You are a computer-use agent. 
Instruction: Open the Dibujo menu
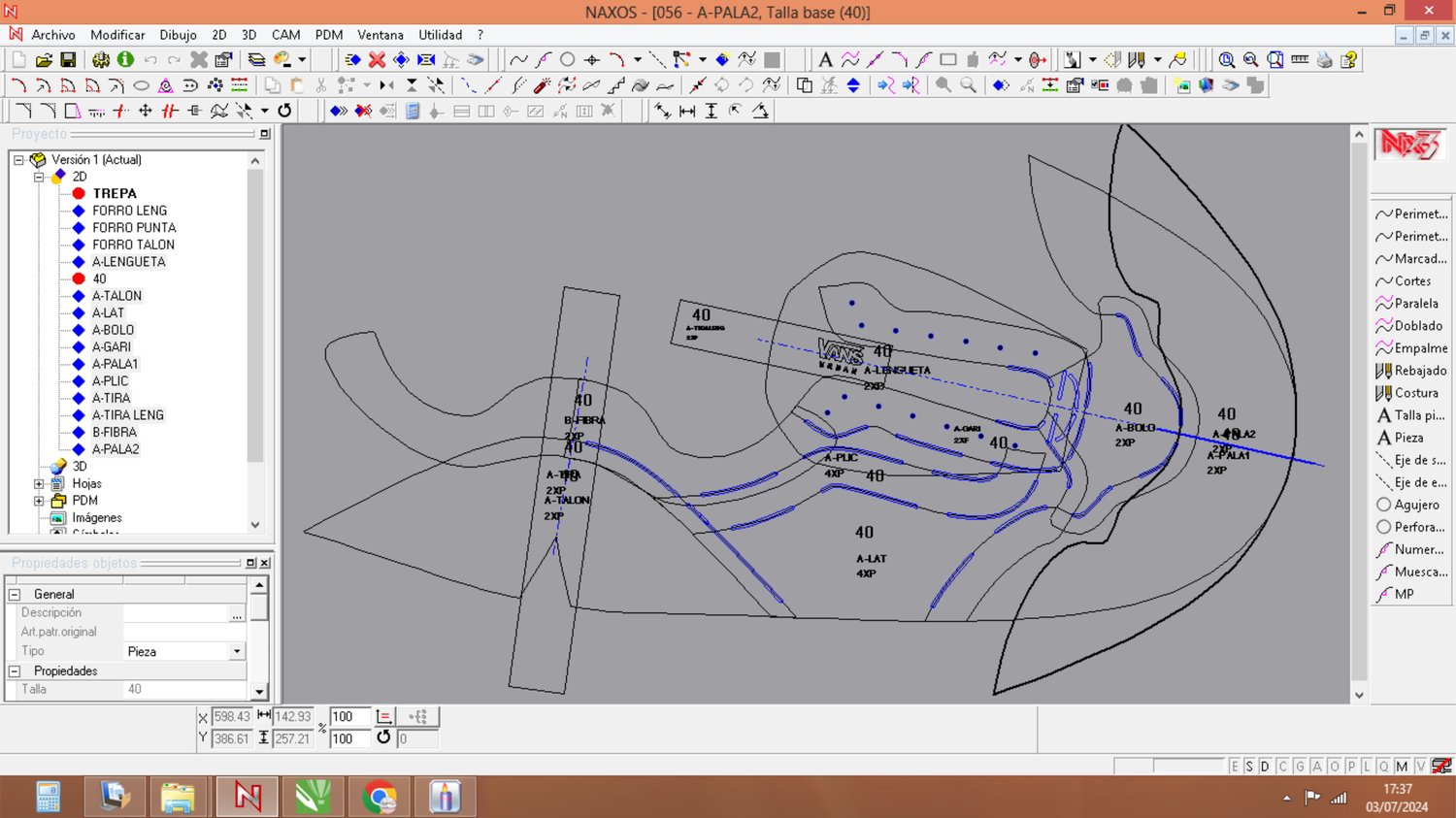(178, 35)
